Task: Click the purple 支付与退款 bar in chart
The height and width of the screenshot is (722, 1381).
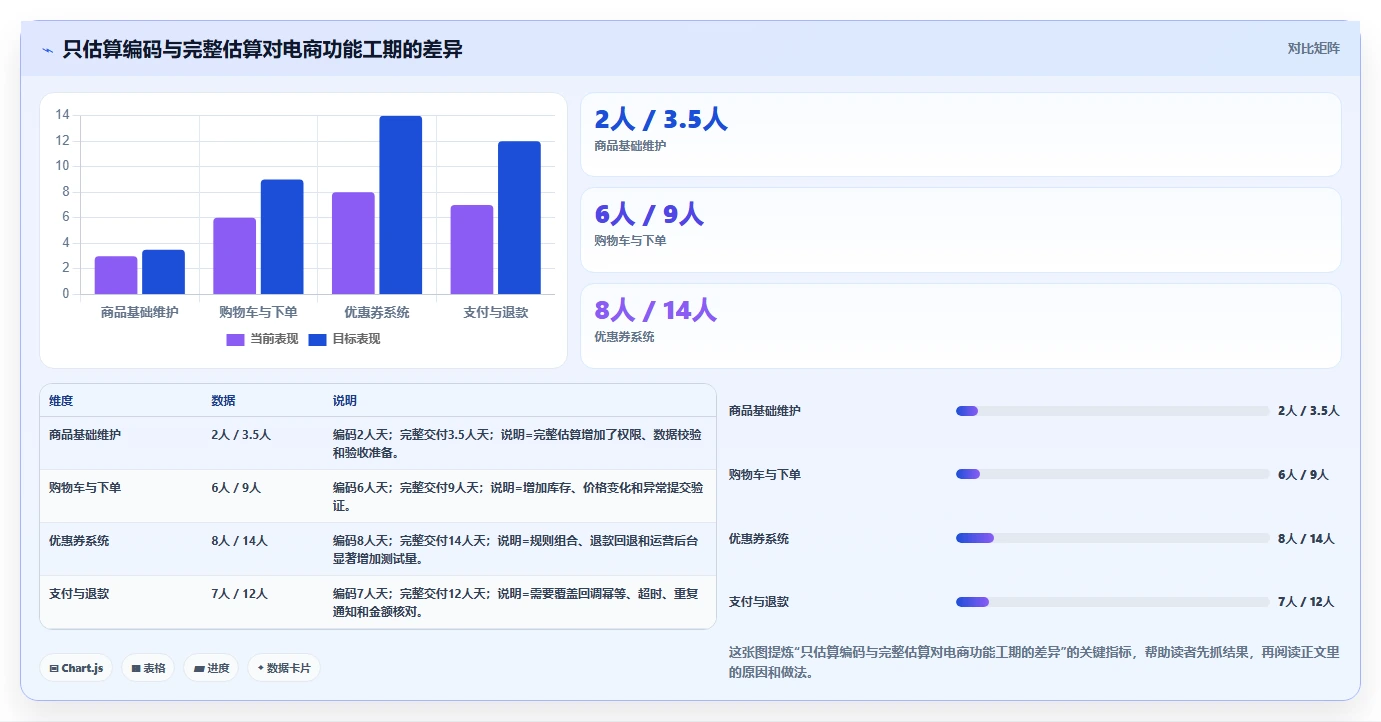Action: [472, 250]
